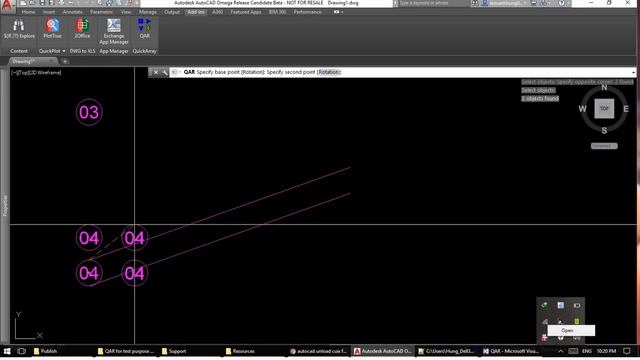Toggle the ribbon minimize state button
This screenshot has width=640, height=360.
338,12
